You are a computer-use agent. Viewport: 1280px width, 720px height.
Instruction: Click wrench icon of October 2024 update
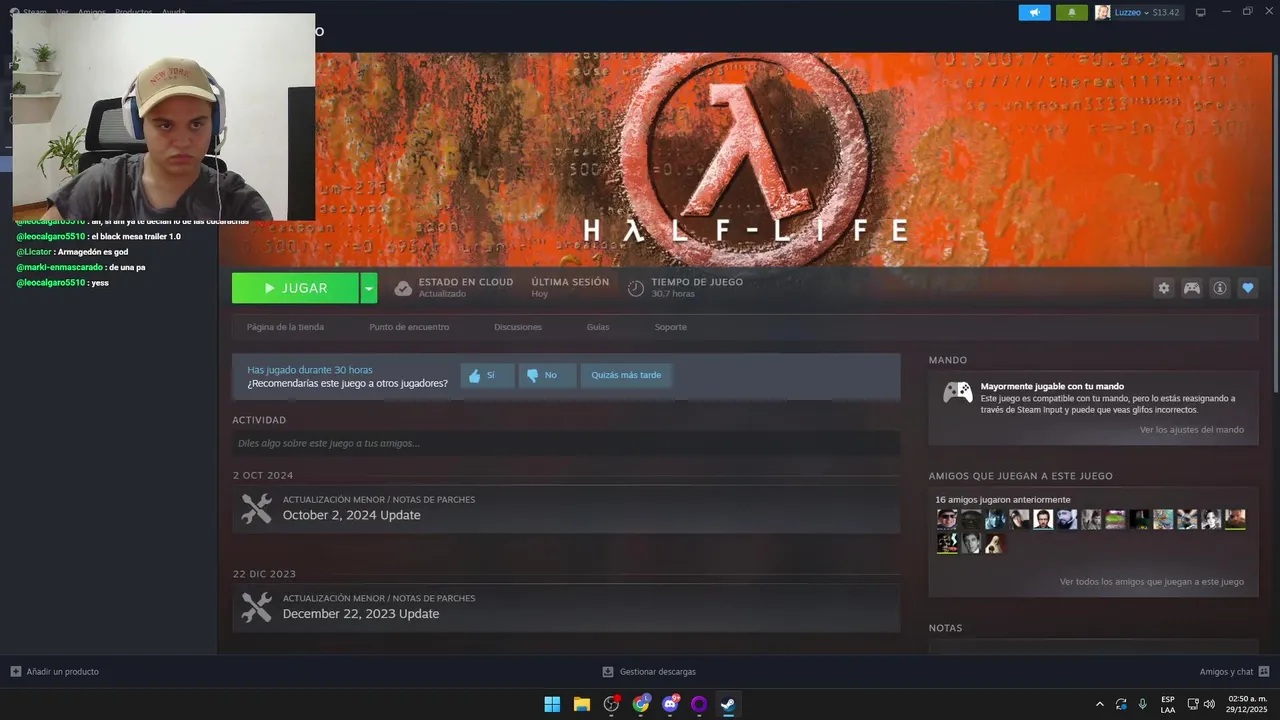257,508
